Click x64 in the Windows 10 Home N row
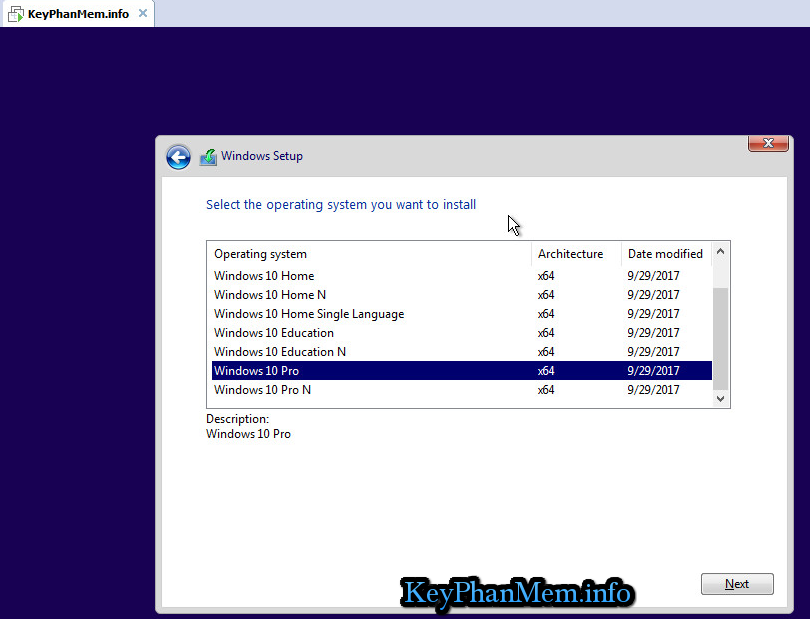The image size is (810, 619). [x=546, y=295]
